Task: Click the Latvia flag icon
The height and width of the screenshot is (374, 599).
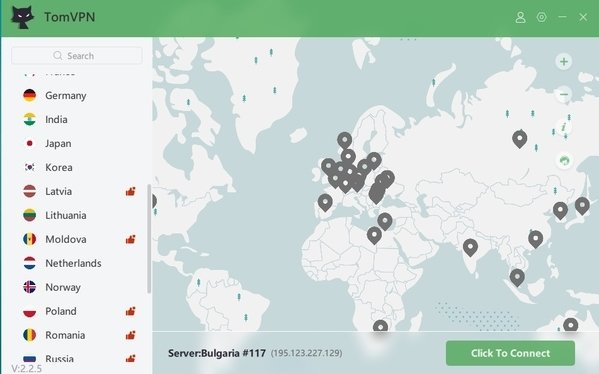Action: 29,191
